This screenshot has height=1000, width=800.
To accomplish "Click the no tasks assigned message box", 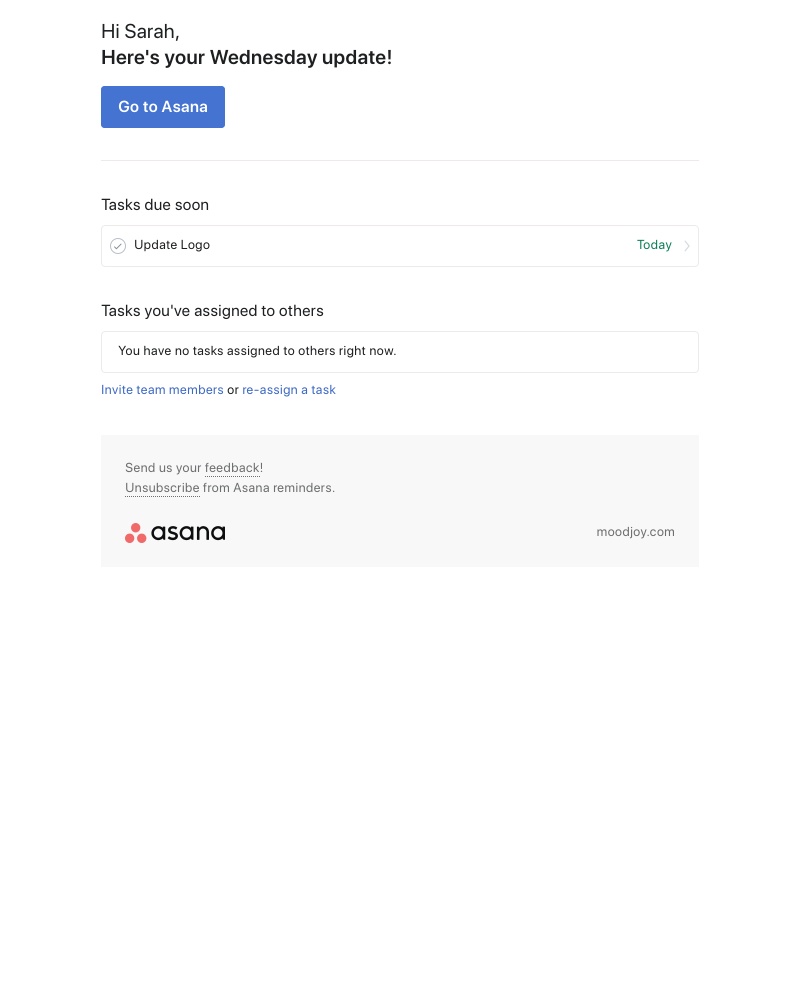I will pyautogui.click(x=400, y=352).
